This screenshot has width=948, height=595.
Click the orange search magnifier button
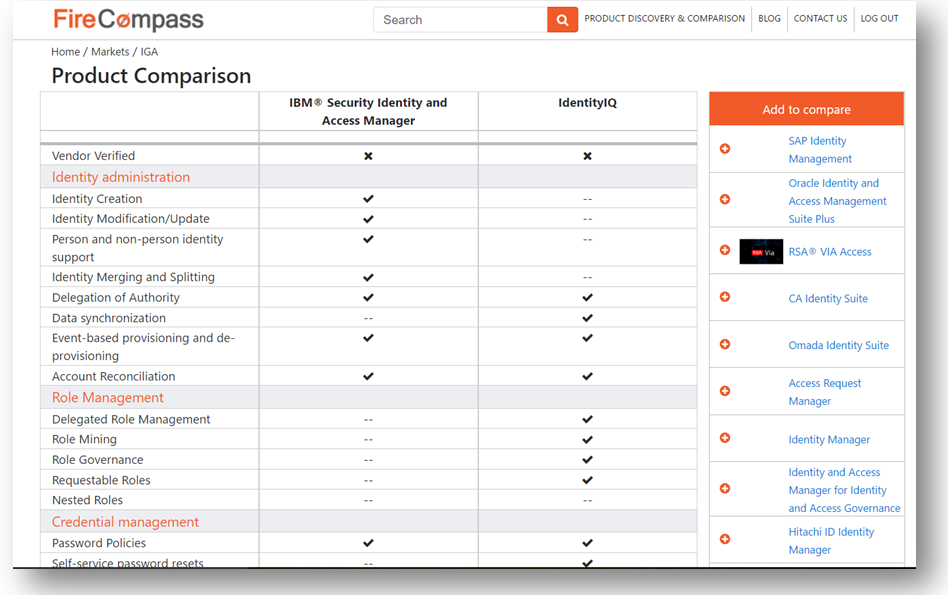click(562, 20)
